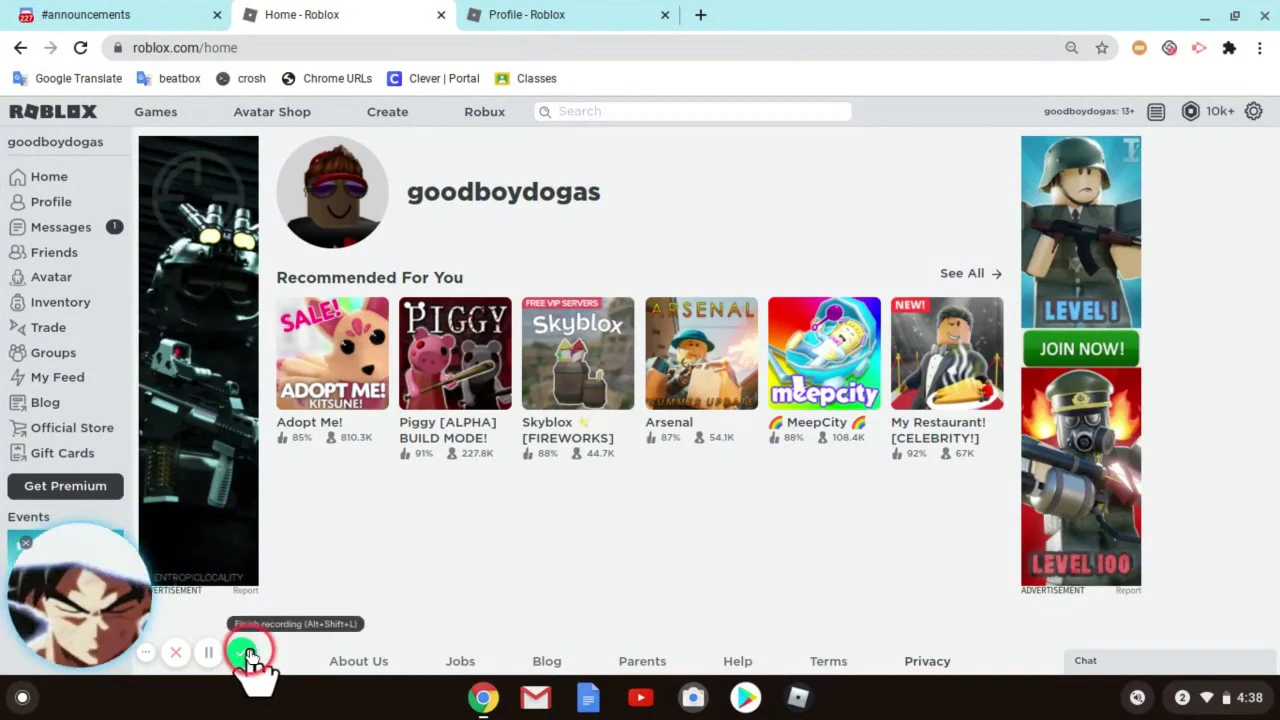Open the notifications feed icon beside username
The height and width of the screenshot is (720, 1280).
(x=1156, y=112)
